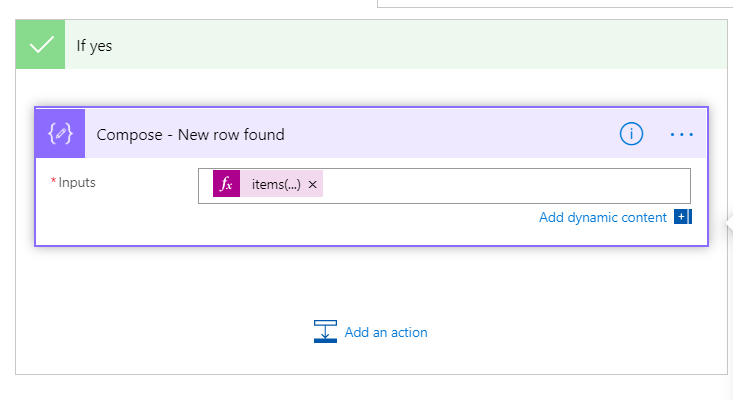Click the Inputs field label
The height and width of the screenshot is (400, 733).
[x=77, y=182]
